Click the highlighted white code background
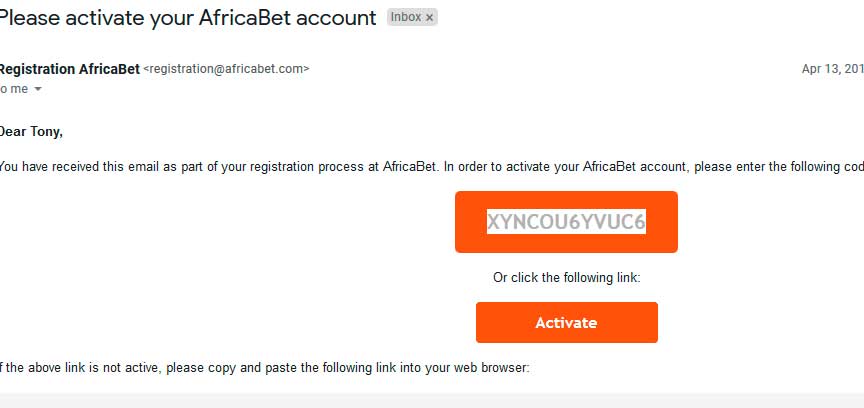This screenshot has height=408, width=864. pos(566,222)
